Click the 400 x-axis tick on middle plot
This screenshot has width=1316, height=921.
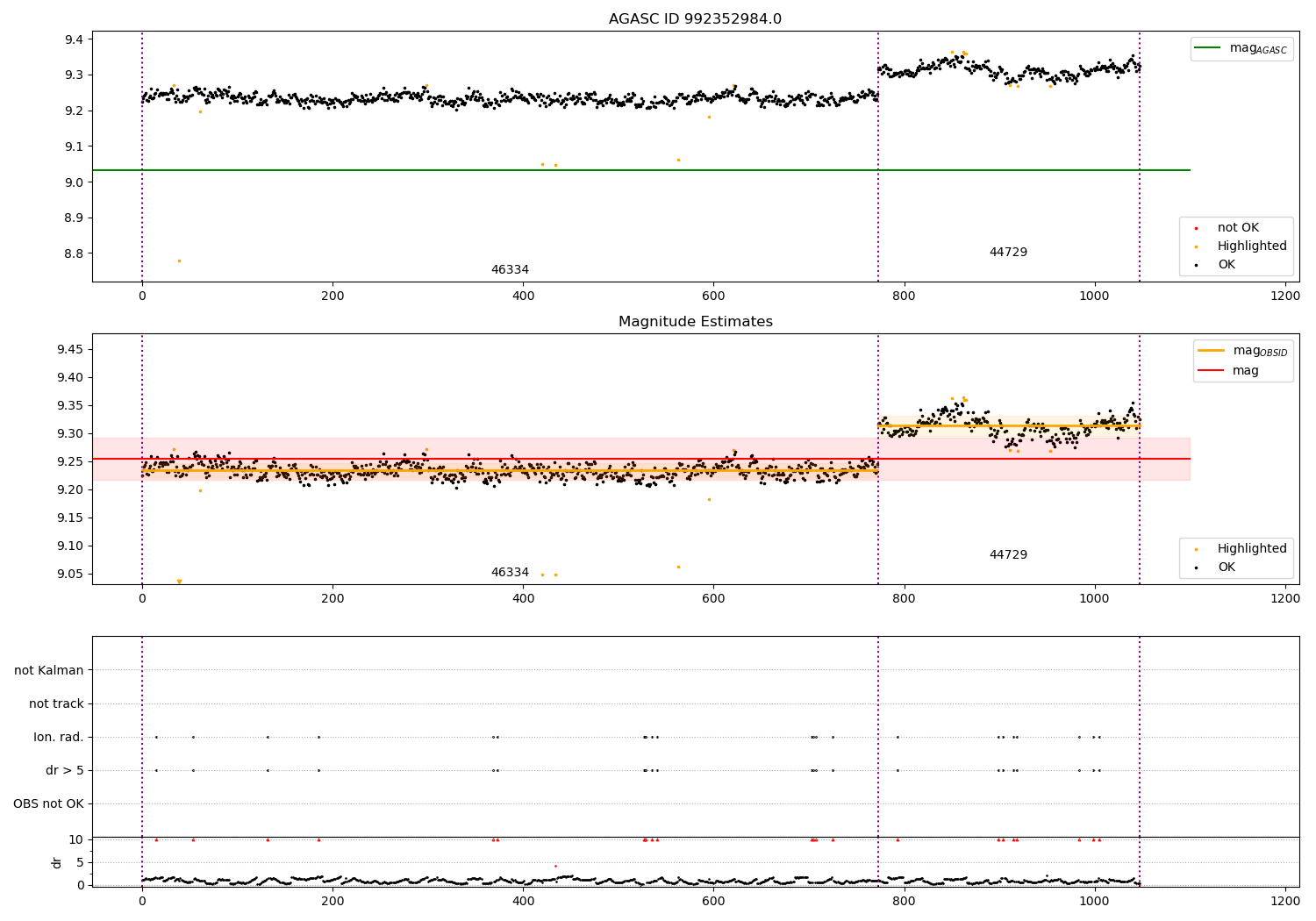(x=523, y=599)
